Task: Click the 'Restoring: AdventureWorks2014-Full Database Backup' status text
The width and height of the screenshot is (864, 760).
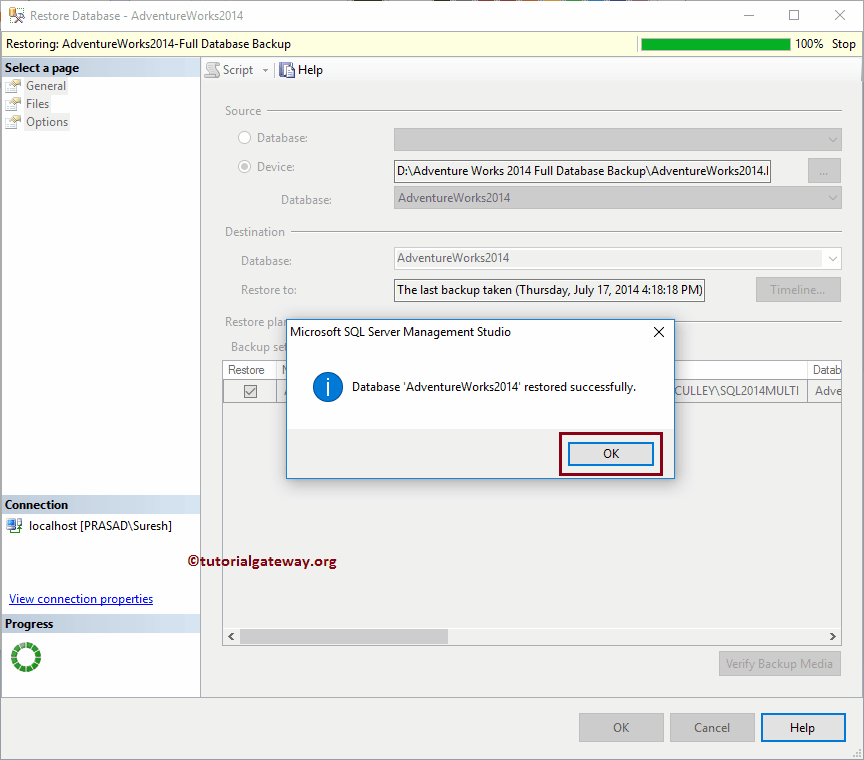Action: pos(148,44)
